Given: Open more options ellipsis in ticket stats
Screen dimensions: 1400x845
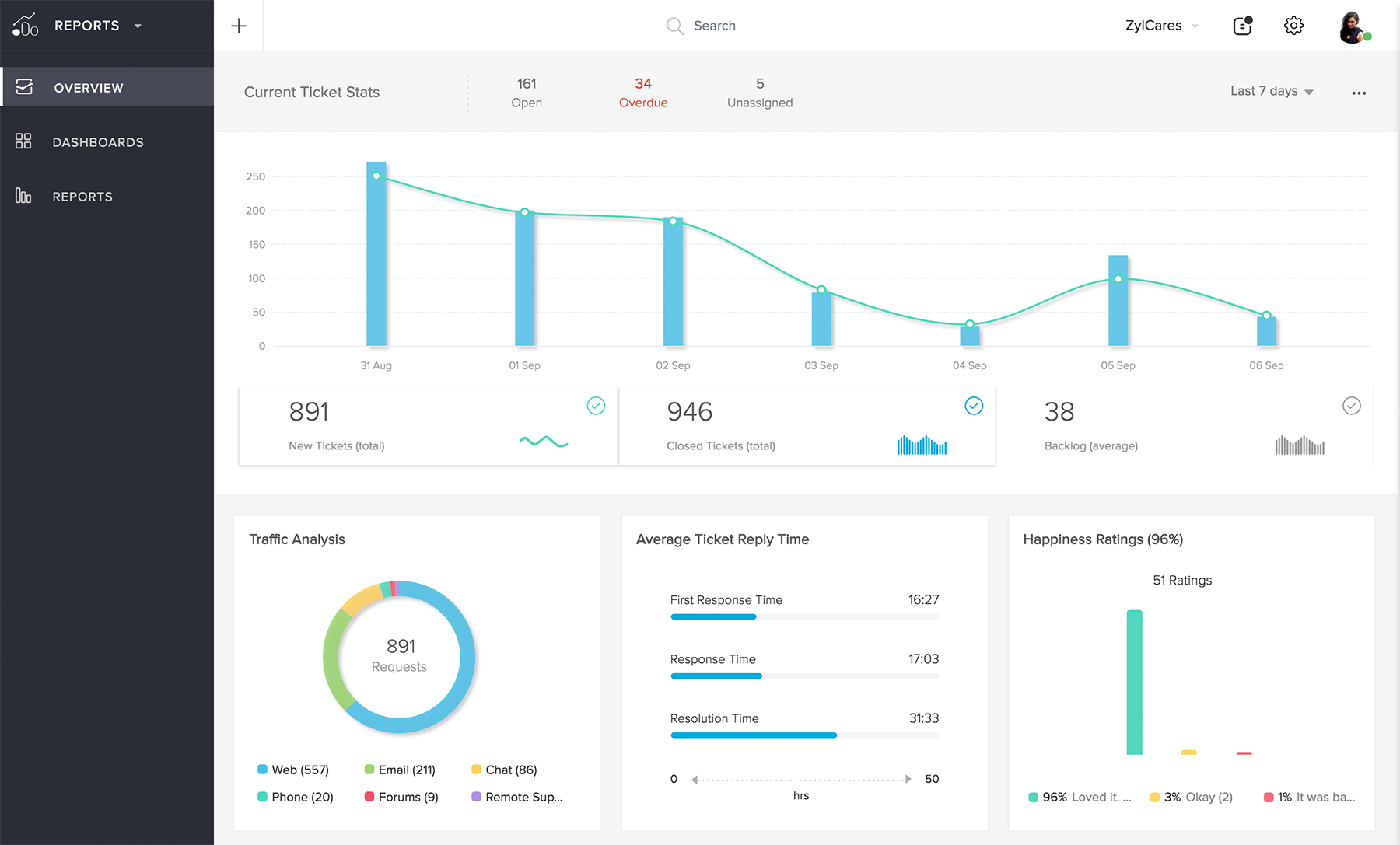Looking at the screenshot, I should (1359, 93).
